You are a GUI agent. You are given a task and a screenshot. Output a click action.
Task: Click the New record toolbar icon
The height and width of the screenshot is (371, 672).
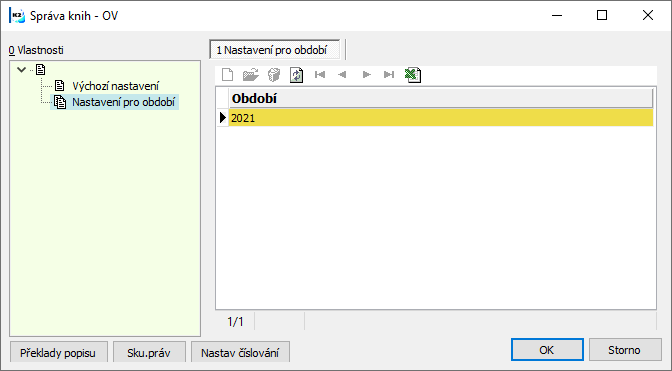pyautogui.click(x=228, y=75)
